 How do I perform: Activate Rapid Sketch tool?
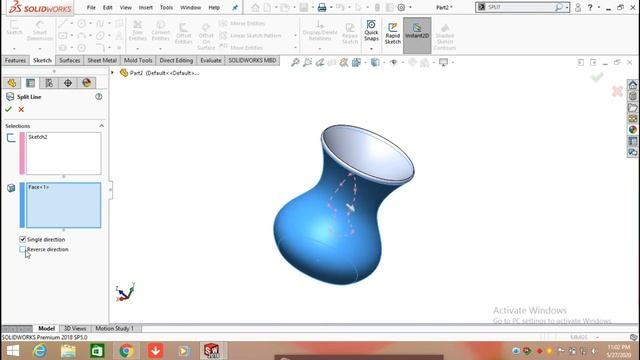pyautogui.click(x=393, y=33)
